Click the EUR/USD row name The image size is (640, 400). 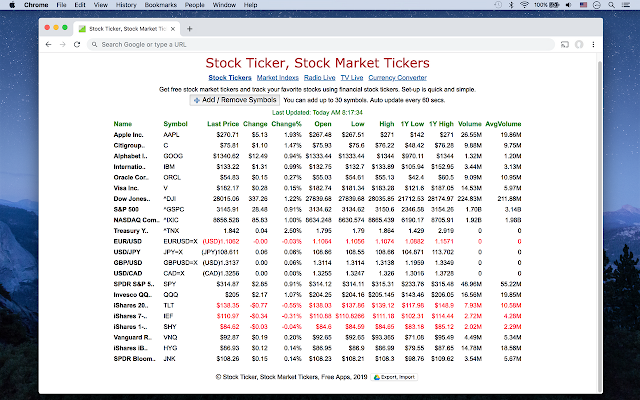coord(128,241)
